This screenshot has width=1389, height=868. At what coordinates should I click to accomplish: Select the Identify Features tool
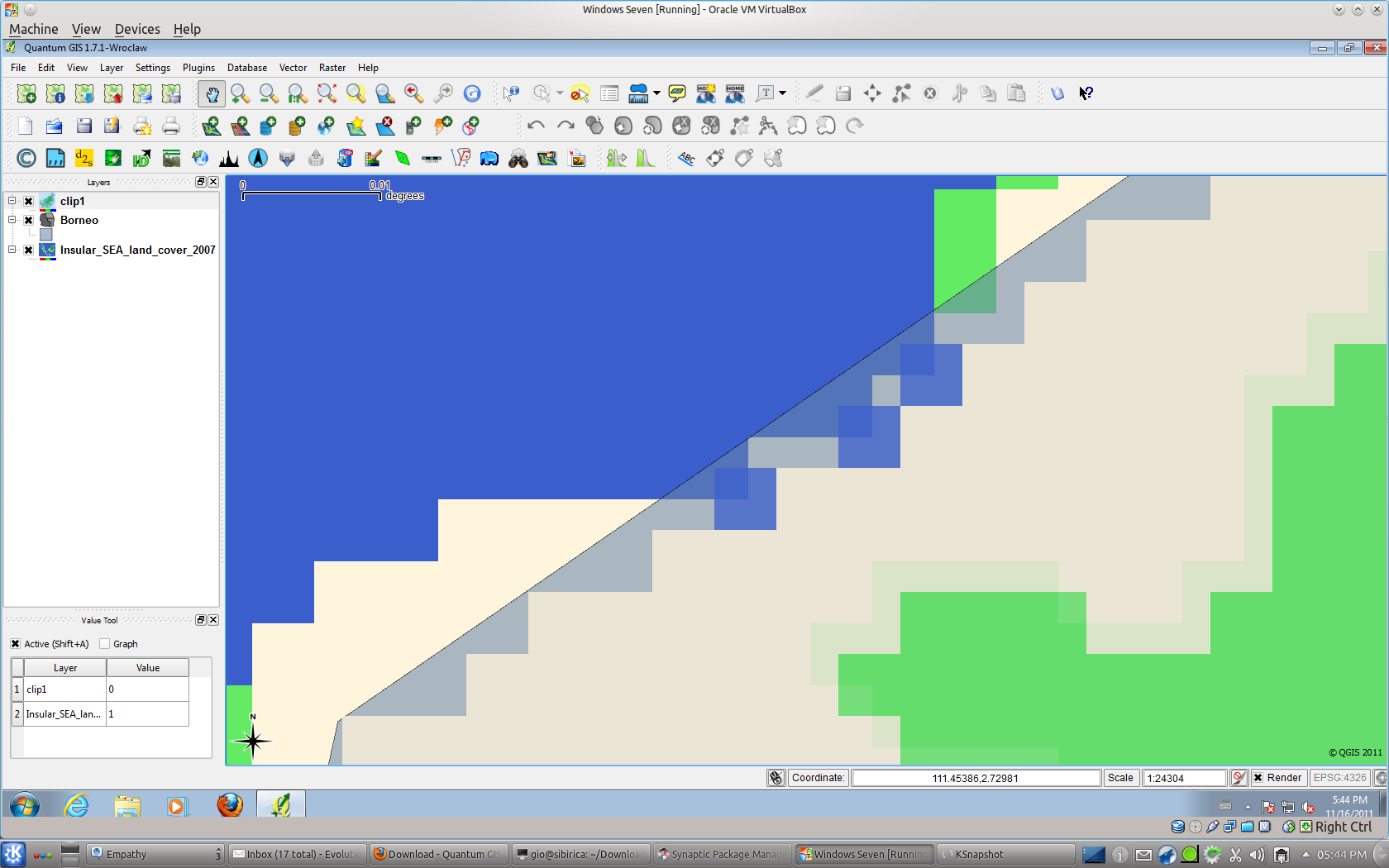point(511,93)
